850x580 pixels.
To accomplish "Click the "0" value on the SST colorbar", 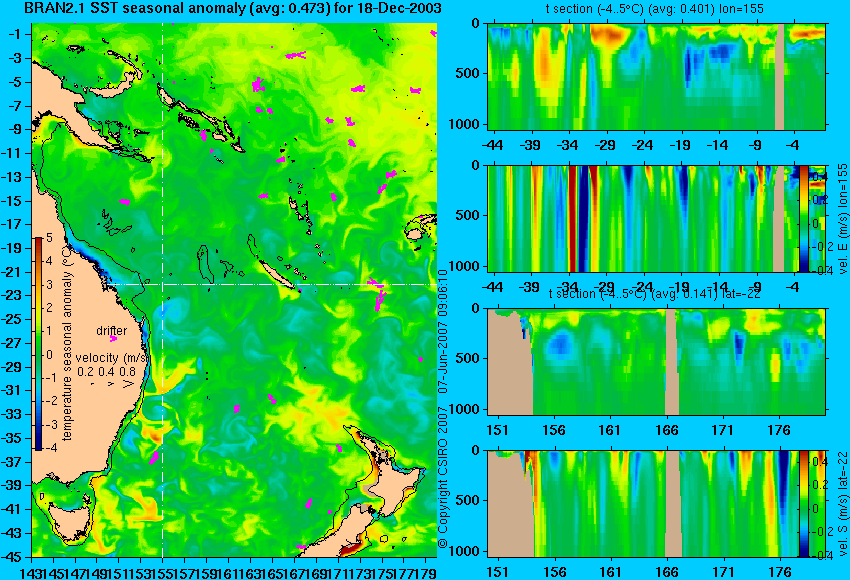I will pos(49,355).
